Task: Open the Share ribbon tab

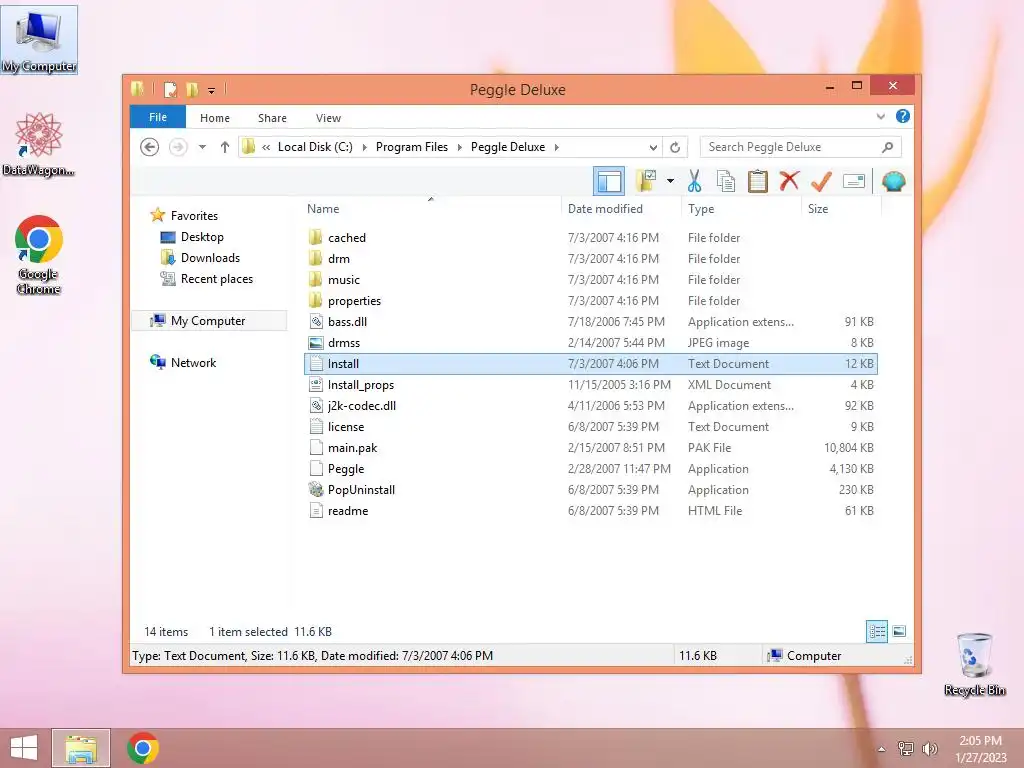Action: tap(272, 118)
